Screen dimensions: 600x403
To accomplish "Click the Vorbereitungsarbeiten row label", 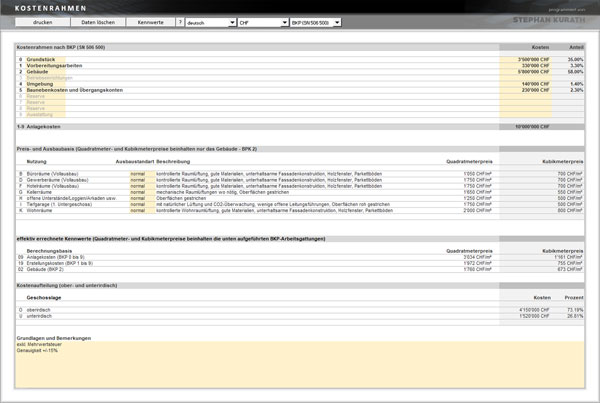I will click(54, 65).
